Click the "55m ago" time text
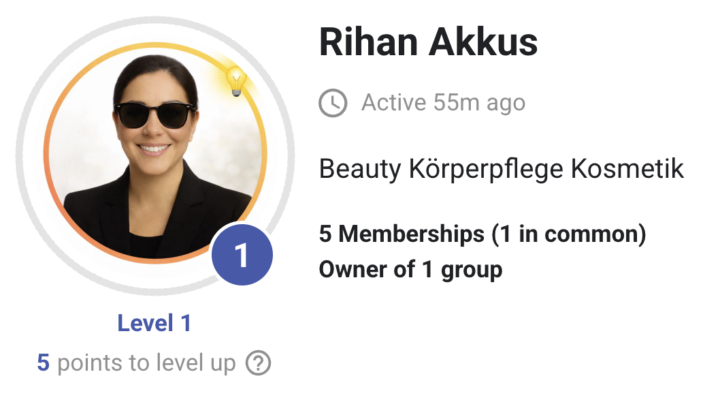 [479, 102]
